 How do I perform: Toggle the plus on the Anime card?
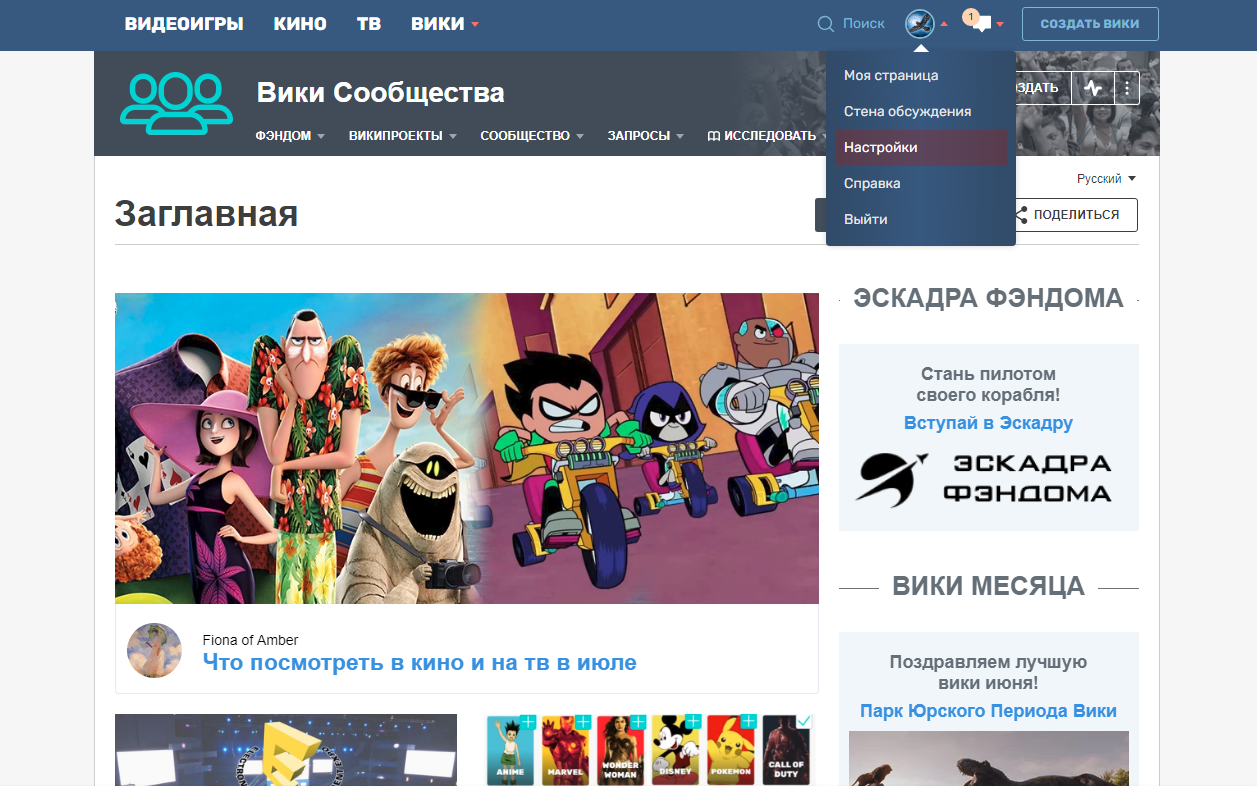pyautogui.click(x=528, y=721)
